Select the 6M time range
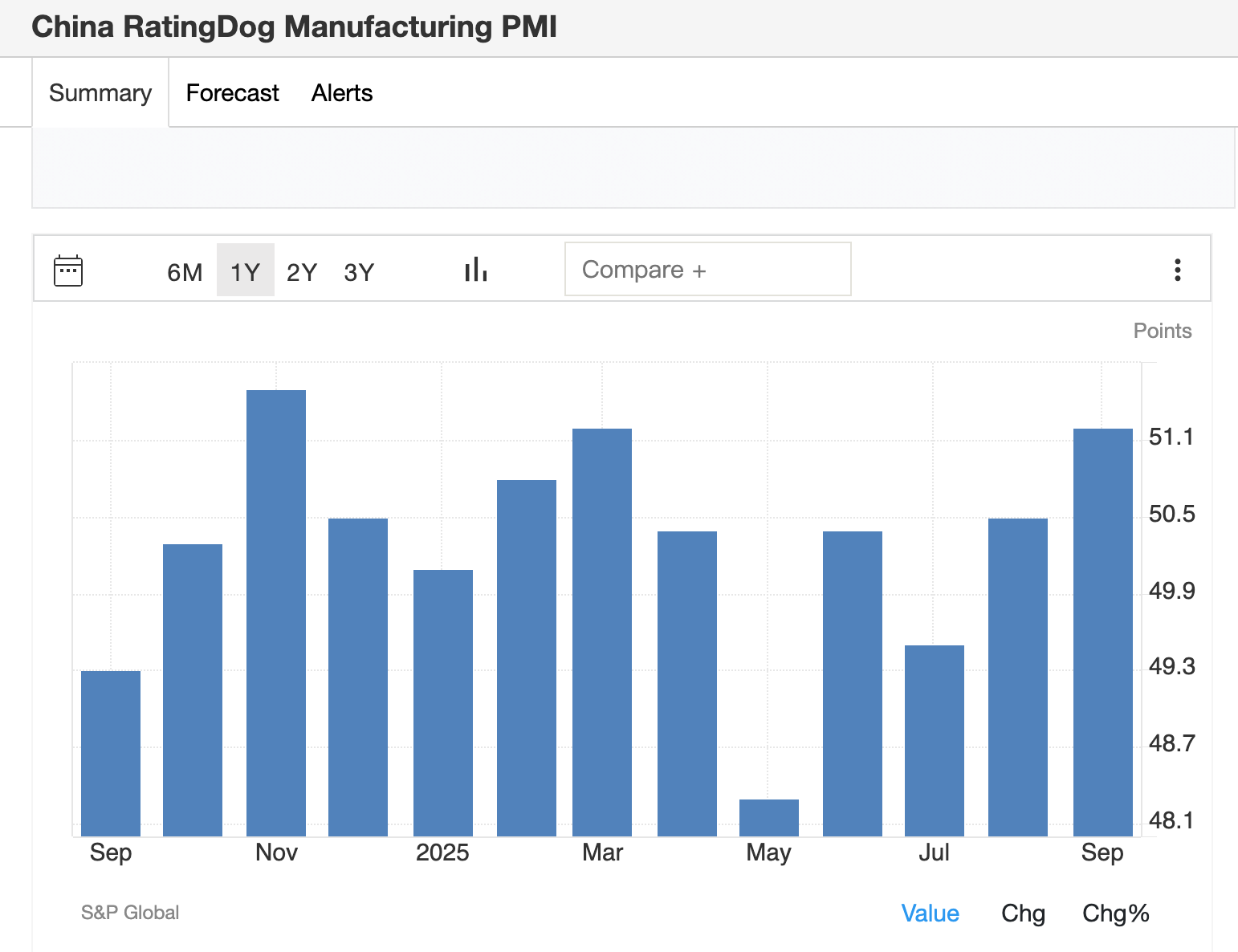1238x952 pixels. (x=185, y=272)
